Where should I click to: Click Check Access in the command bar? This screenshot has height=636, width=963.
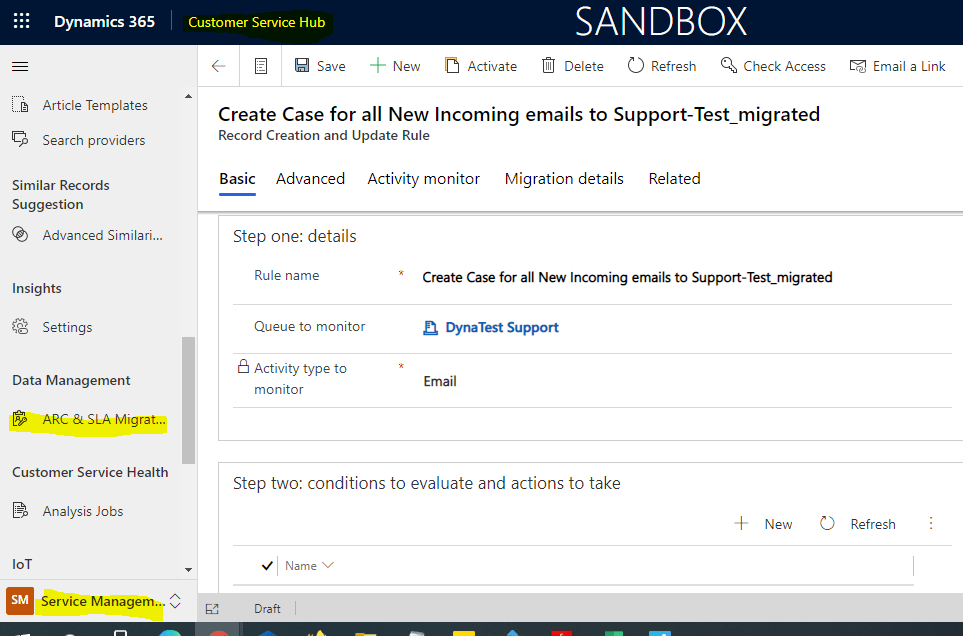point(773,66)
